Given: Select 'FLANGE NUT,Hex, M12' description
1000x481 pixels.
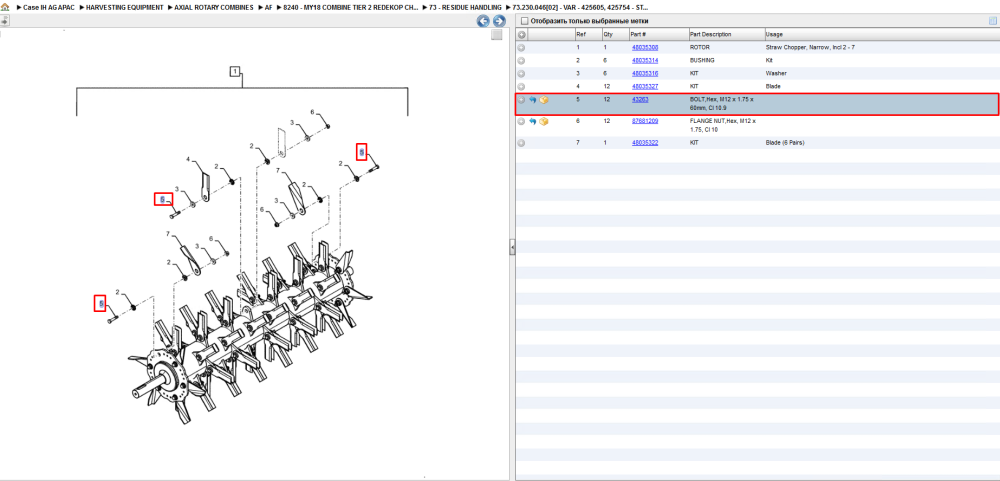Looking at the screenshot, I should [x=722, y=125].
